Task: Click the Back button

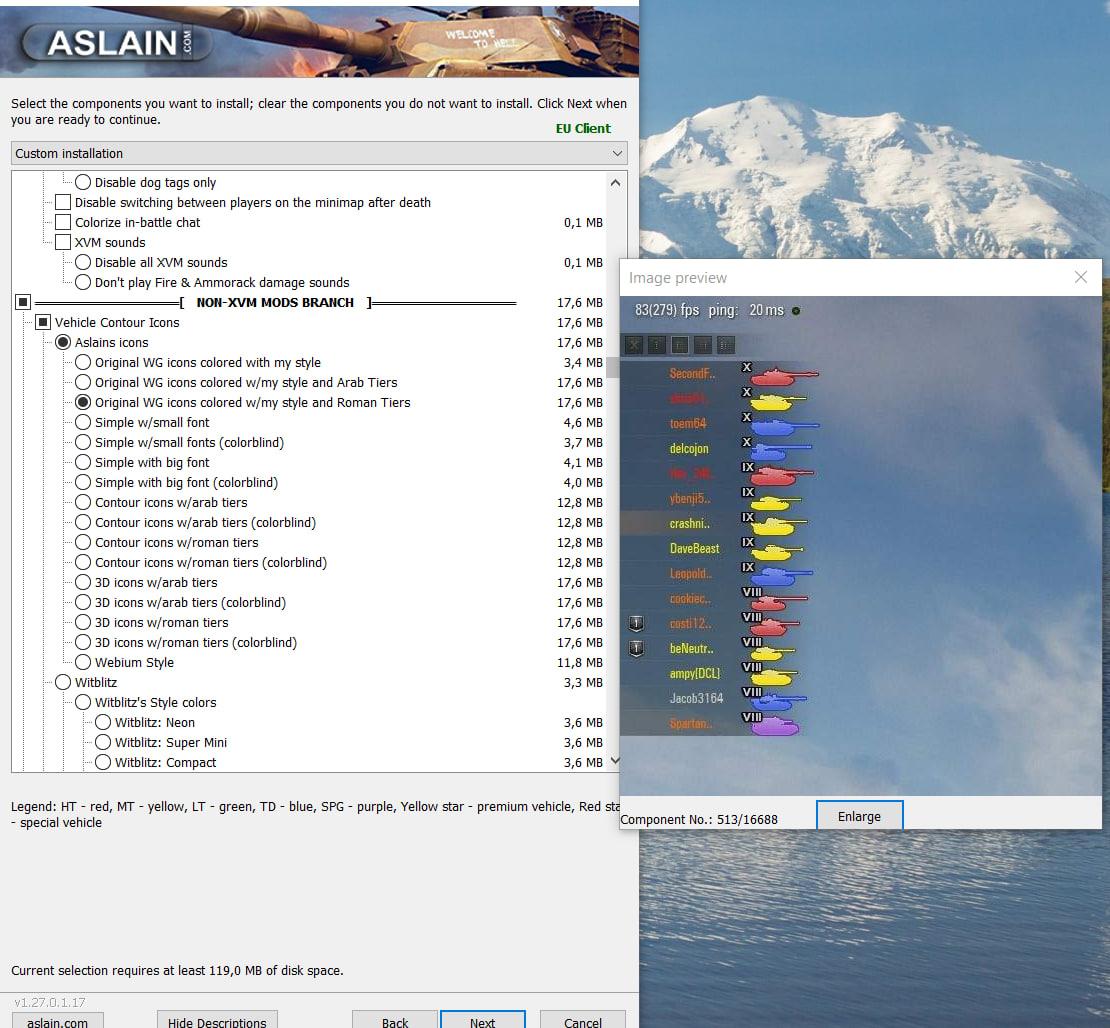Action: pos(395,1021)
